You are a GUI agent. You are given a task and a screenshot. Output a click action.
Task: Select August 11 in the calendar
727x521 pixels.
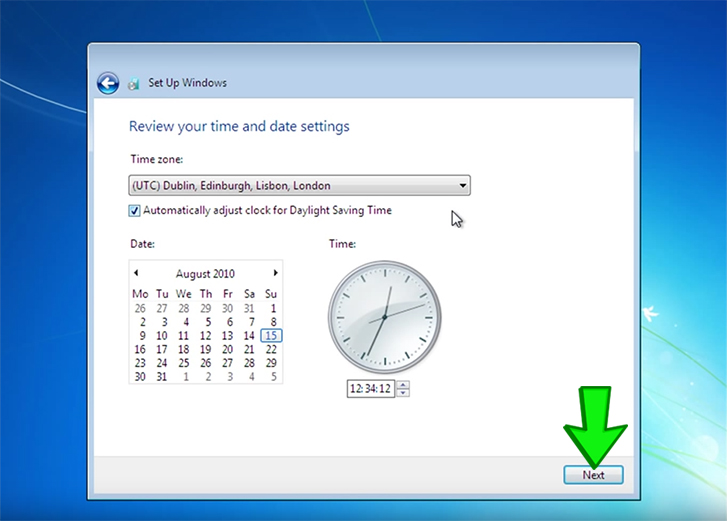[184, 336]
